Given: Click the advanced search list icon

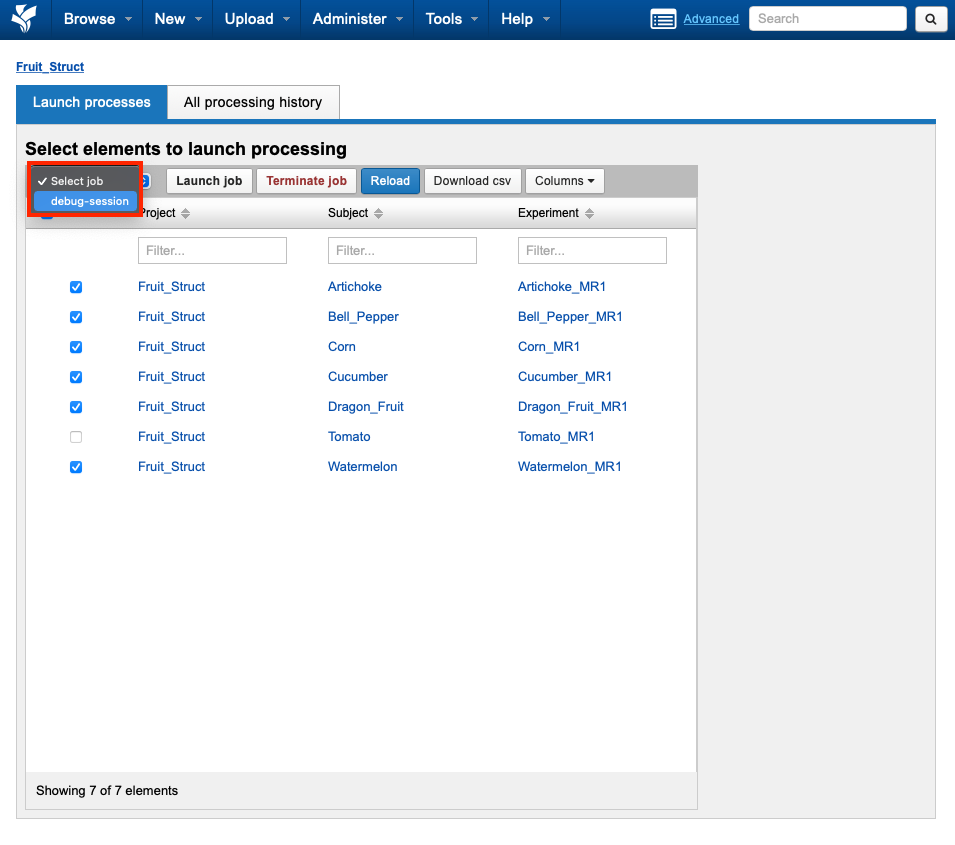Looking at the screenshot, I should click(663, 19).
